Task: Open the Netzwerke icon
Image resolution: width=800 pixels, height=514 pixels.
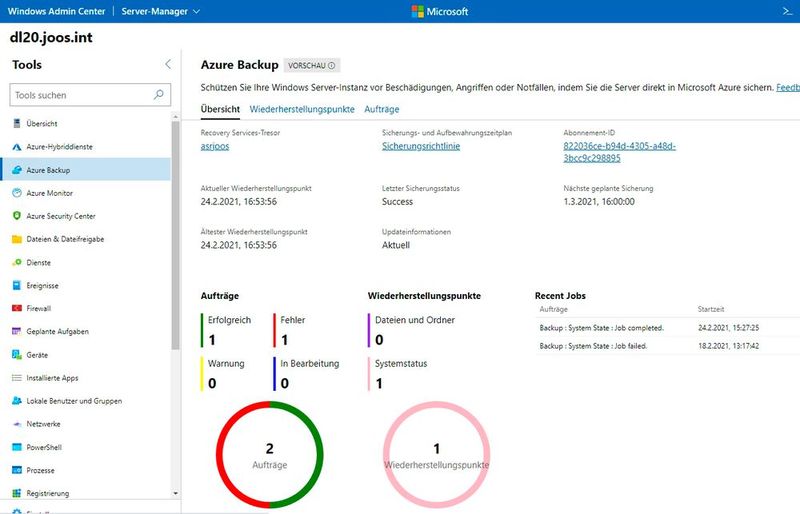Action: (17, 424)
